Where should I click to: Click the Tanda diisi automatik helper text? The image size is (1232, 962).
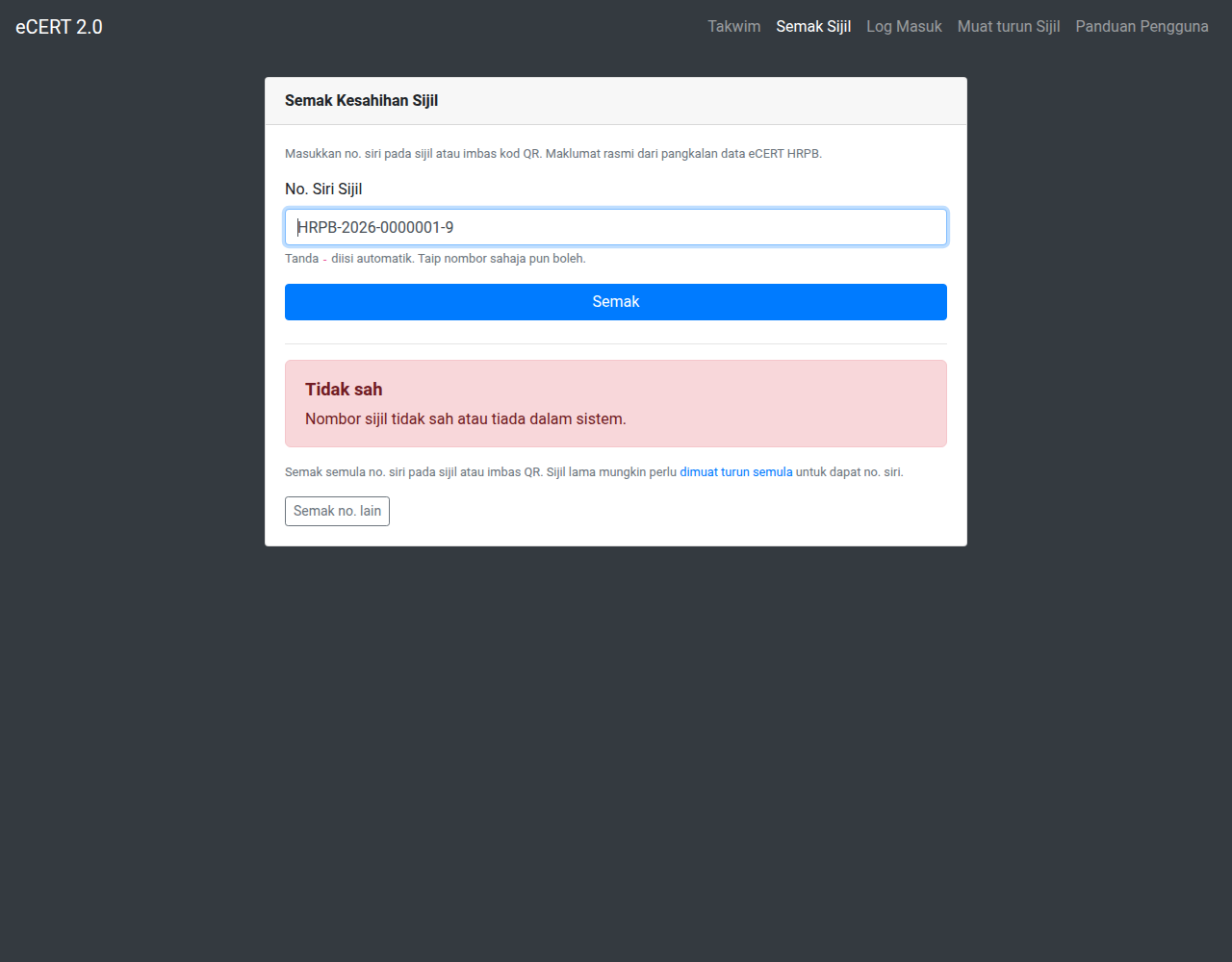[x=435, y=259]
